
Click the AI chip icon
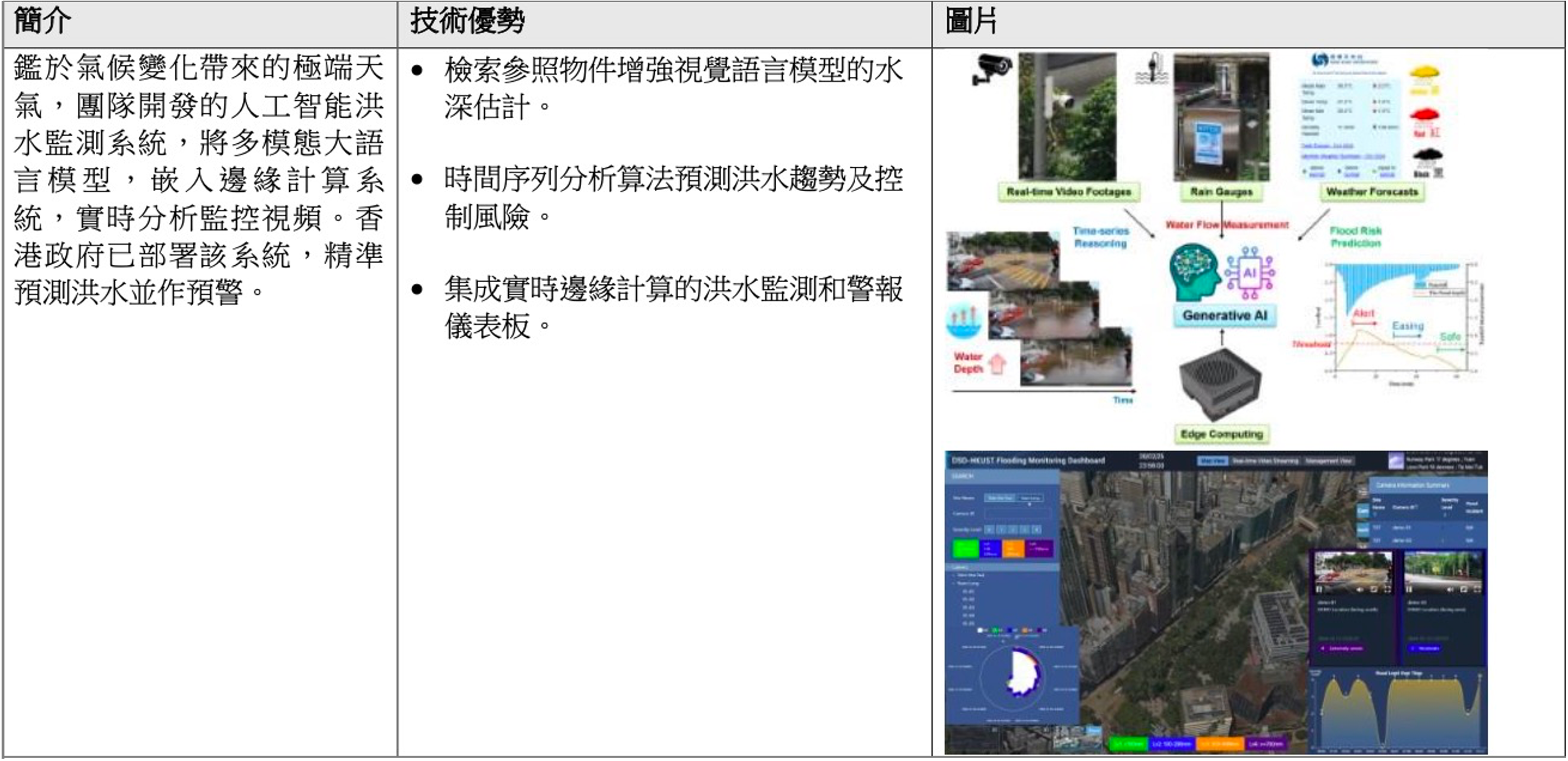coord(1250,273)
